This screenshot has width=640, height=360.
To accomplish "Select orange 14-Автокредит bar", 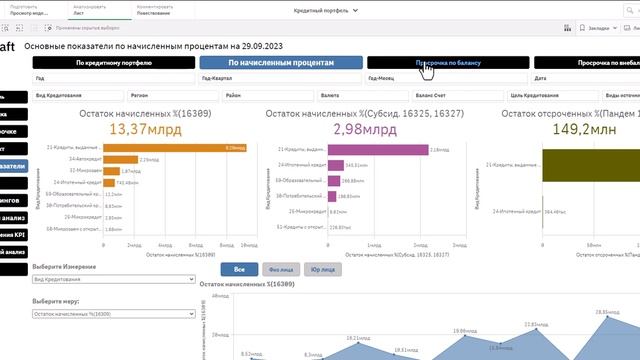I will pyautogui.click(x=120, y=160).
